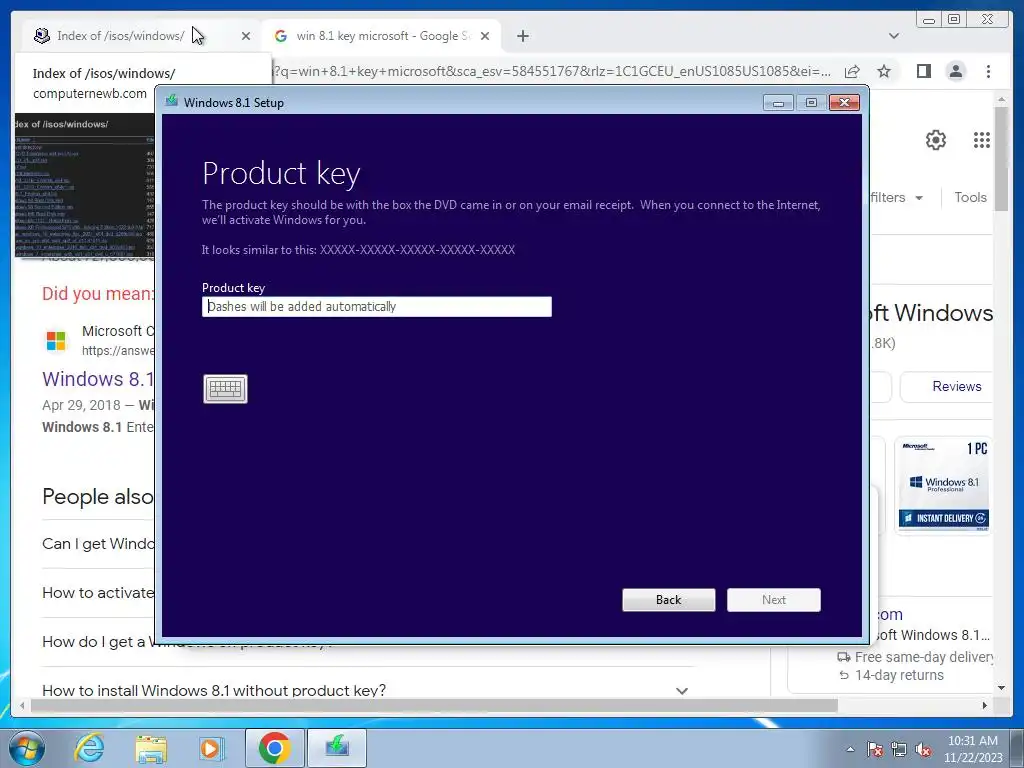This screenshot has height=768, width=1024.
Task: Minimize the Windows 8.1 Setup window
Action: pos(778,103)
